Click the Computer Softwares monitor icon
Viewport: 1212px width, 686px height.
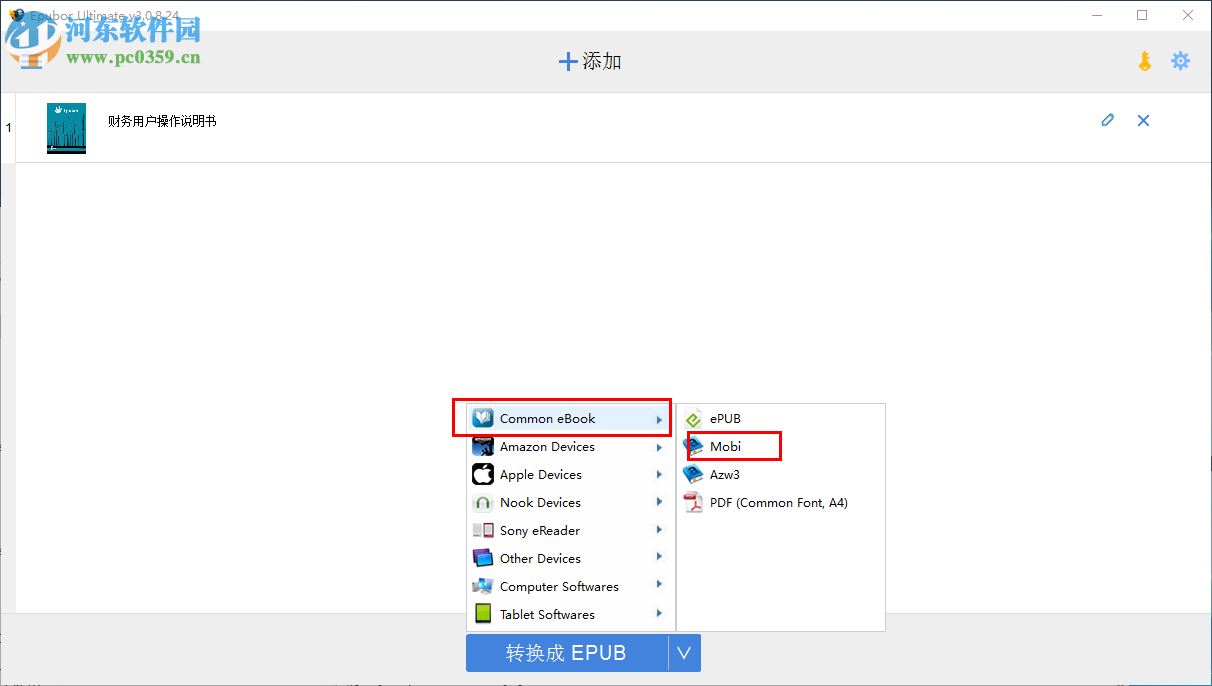pyautogui.click(x=483, y=586)
